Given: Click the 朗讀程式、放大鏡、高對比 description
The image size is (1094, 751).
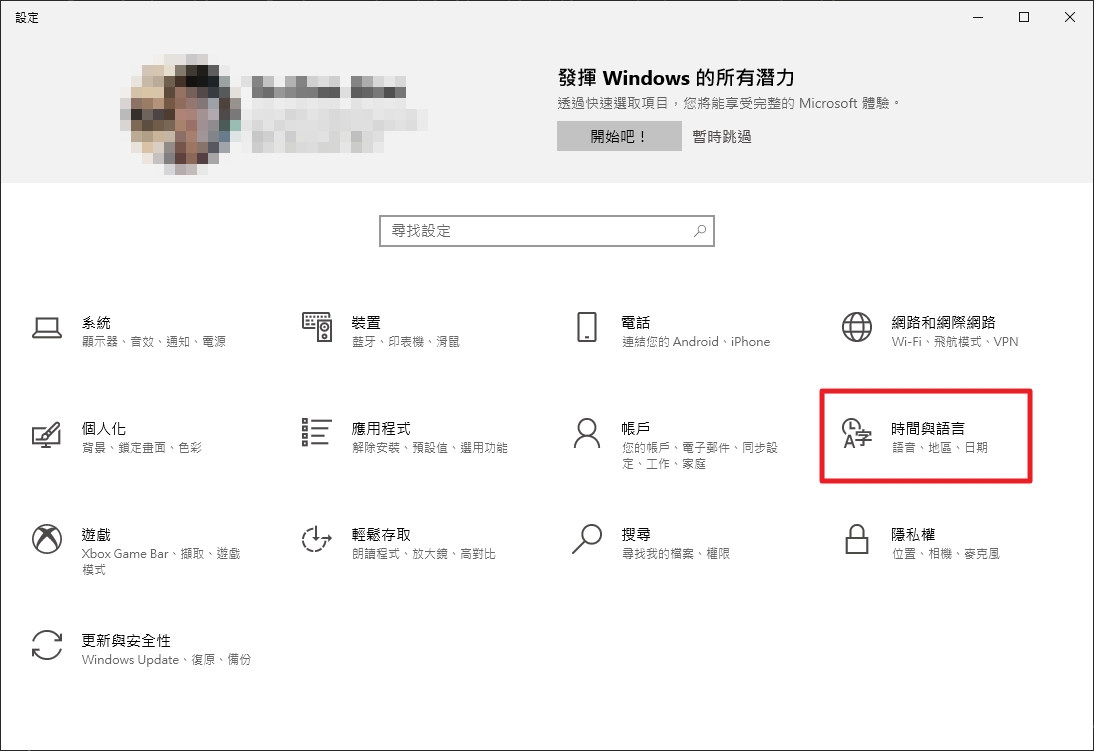Looking at the screenshot, I should pyautogui.click(x=424, y=554).
